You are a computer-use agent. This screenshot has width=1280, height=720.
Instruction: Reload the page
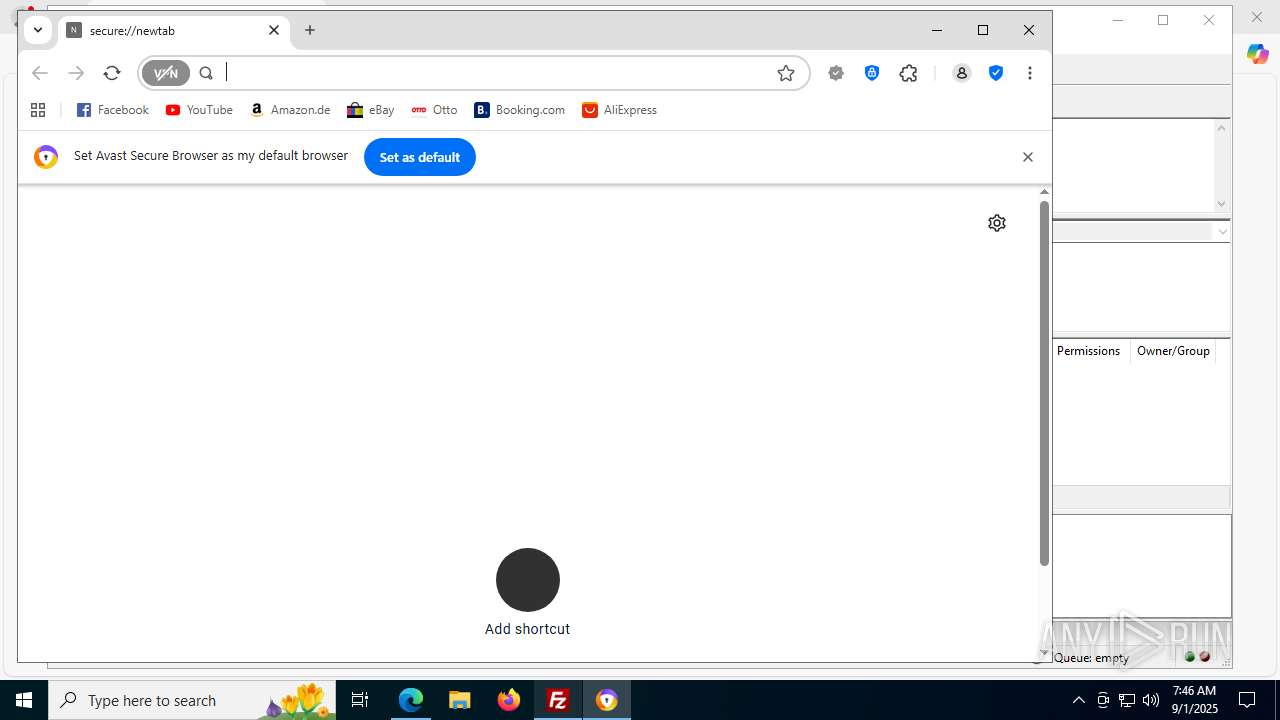(112, 73)
